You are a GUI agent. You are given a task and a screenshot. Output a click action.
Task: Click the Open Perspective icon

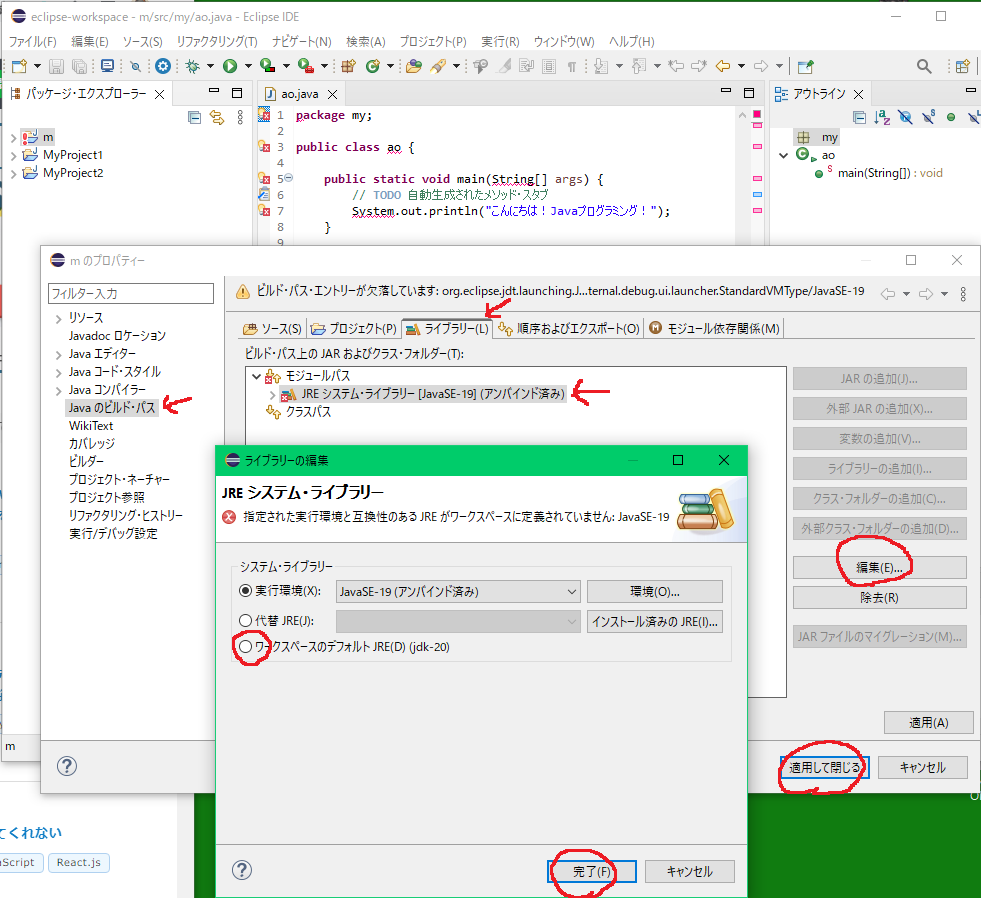(x=962, y=66)
